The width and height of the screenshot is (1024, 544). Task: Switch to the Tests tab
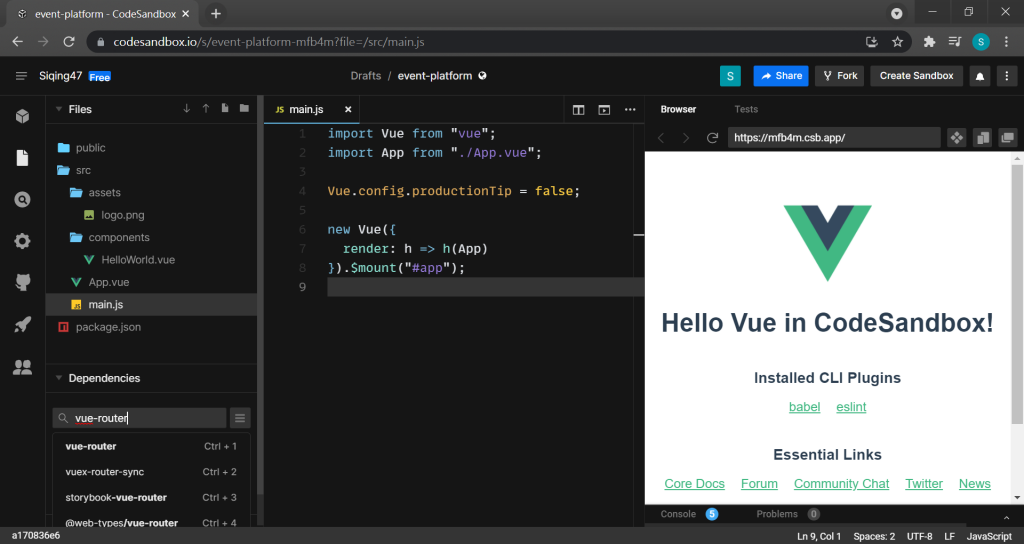click(746, 109)
